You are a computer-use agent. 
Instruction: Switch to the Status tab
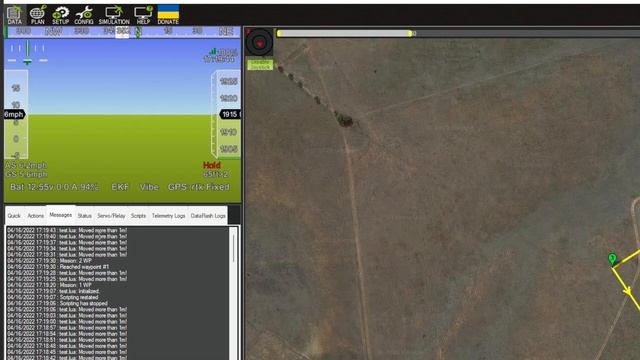click(x=84, y=216)
